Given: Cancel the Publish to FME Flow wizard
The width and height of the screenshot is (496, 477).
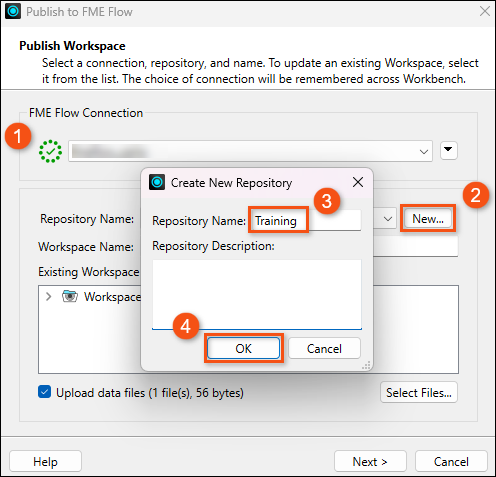Looking at the screenshot, I should [x=451, y=461].
